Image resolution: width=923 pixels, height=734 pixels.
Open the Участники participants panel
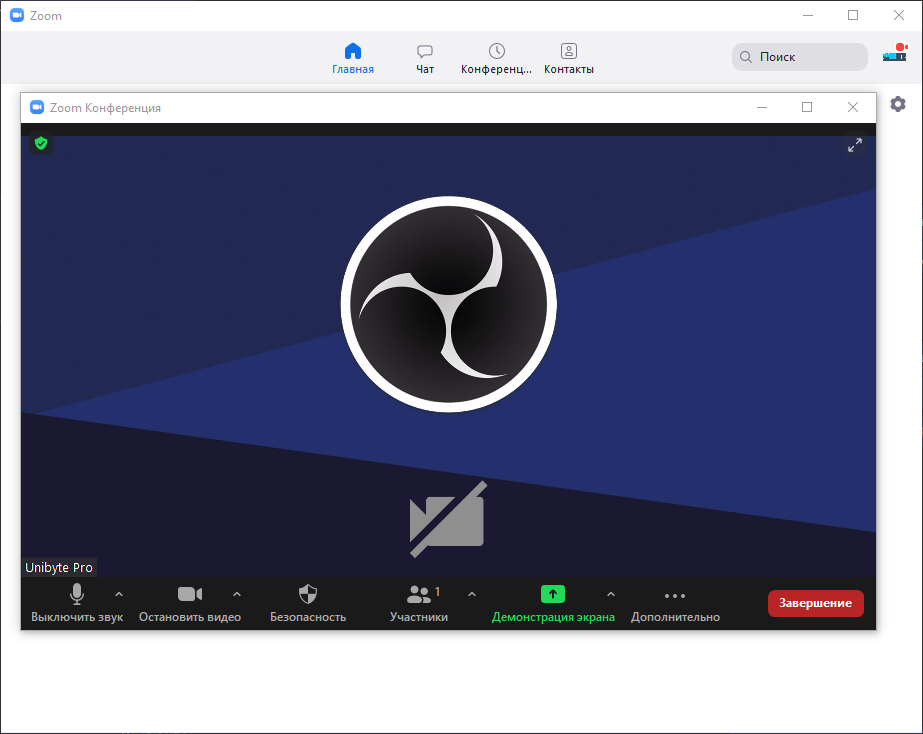coord(419,603)
